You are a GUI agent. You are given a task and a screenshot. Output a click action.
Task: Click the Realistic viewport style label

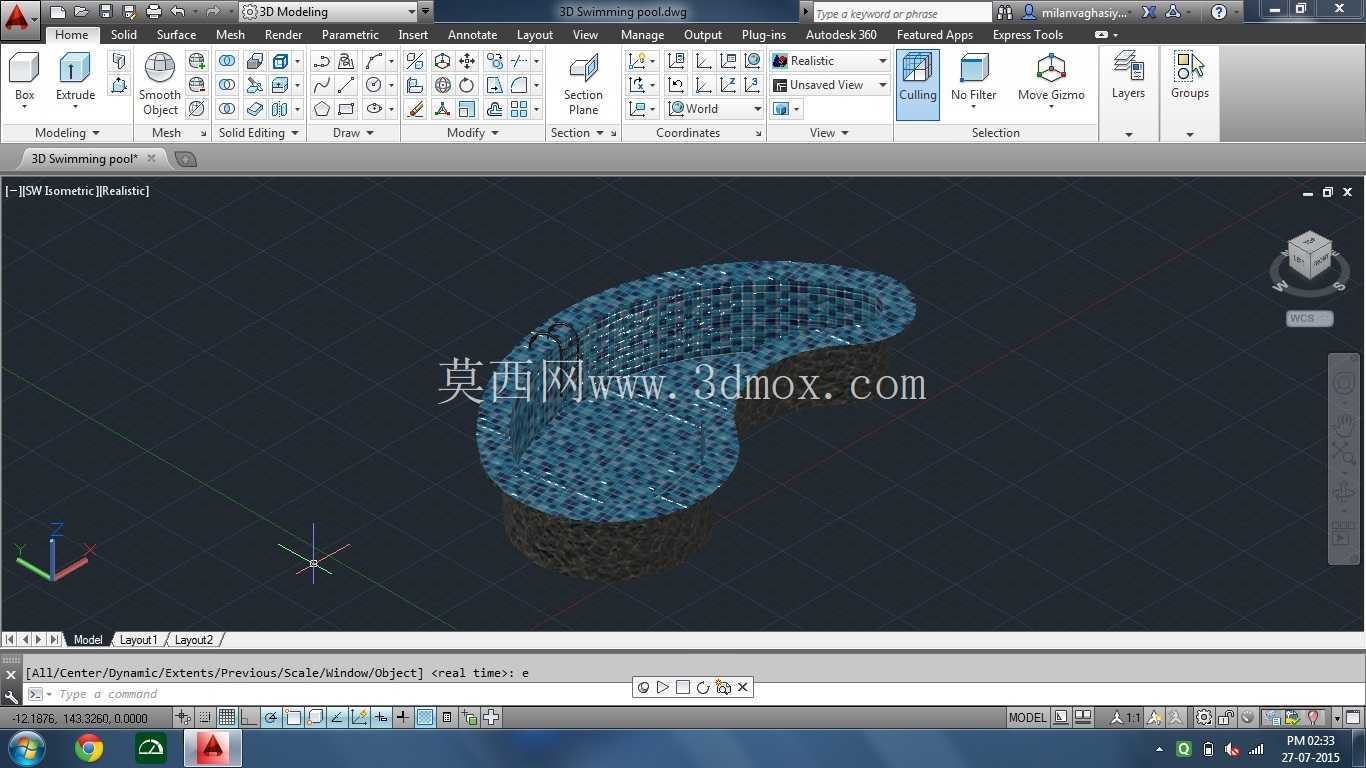tap(124, 190)
